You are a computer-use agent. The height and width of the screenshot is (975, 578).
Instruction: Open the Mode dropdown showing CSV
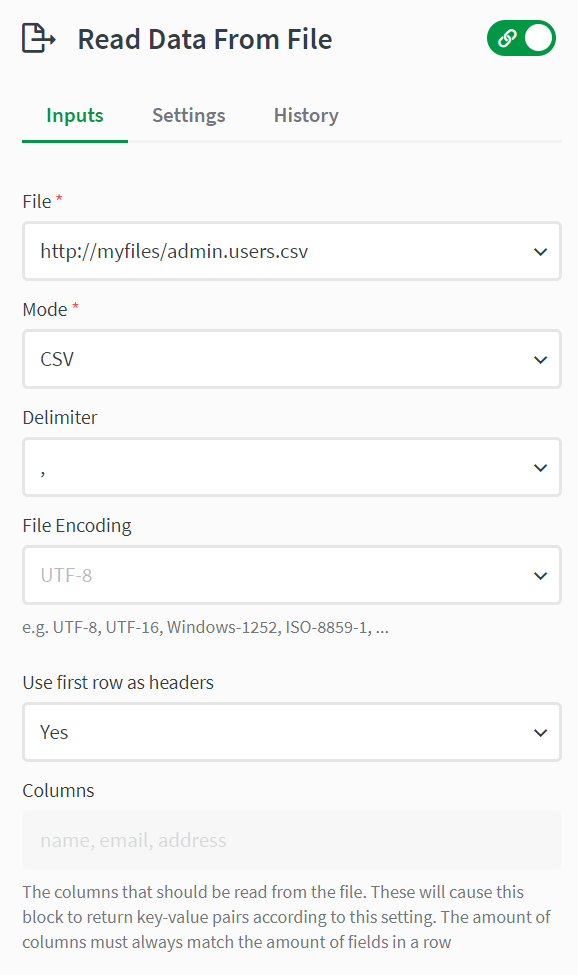[292, 359]
